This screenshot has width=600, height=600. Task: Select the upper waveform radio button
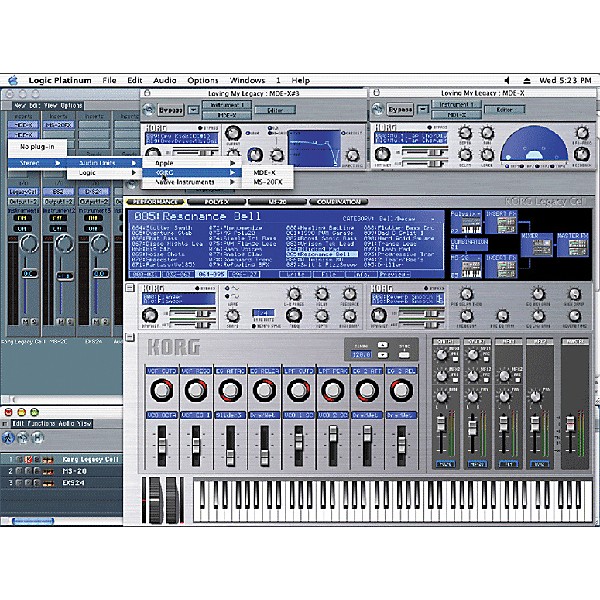click(x=228, y=288)
